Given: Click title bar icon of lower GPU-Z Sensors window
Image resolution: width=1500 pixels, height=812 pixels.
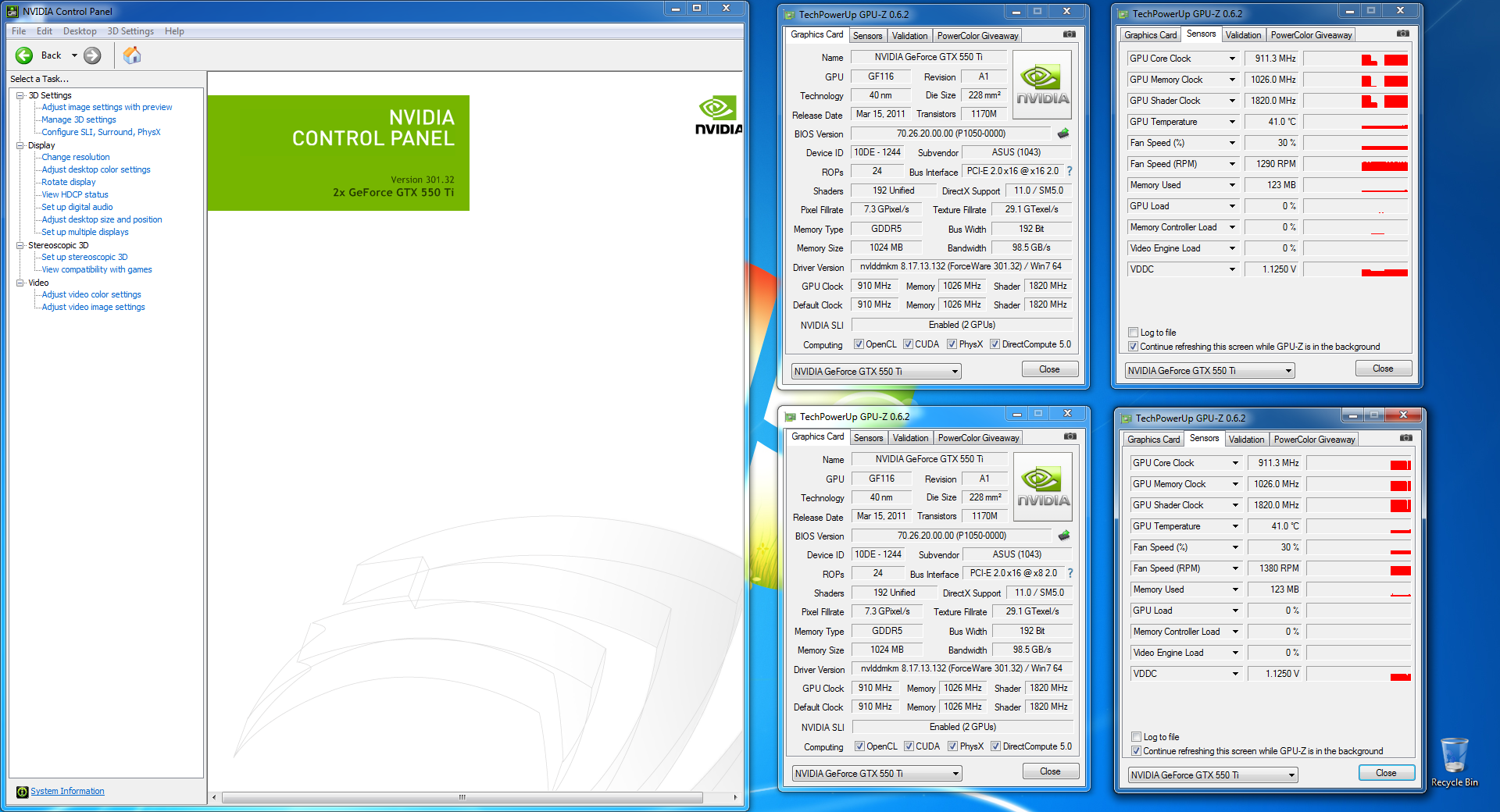Looking at the screenshot, I should click(1127, 418).
